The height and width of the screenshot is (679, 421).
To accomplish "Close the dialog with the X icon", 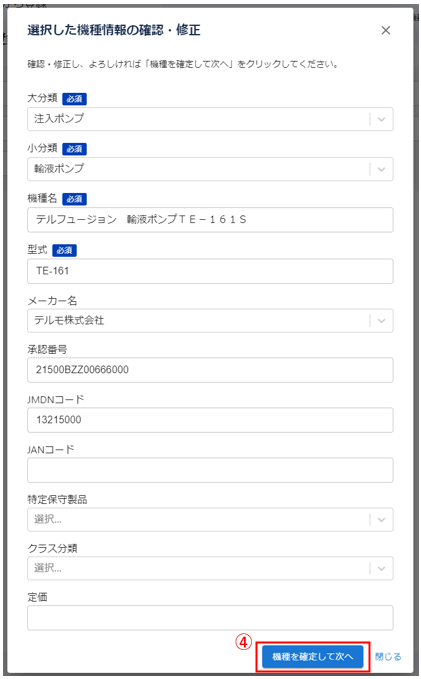I will [x=385, y=30].
